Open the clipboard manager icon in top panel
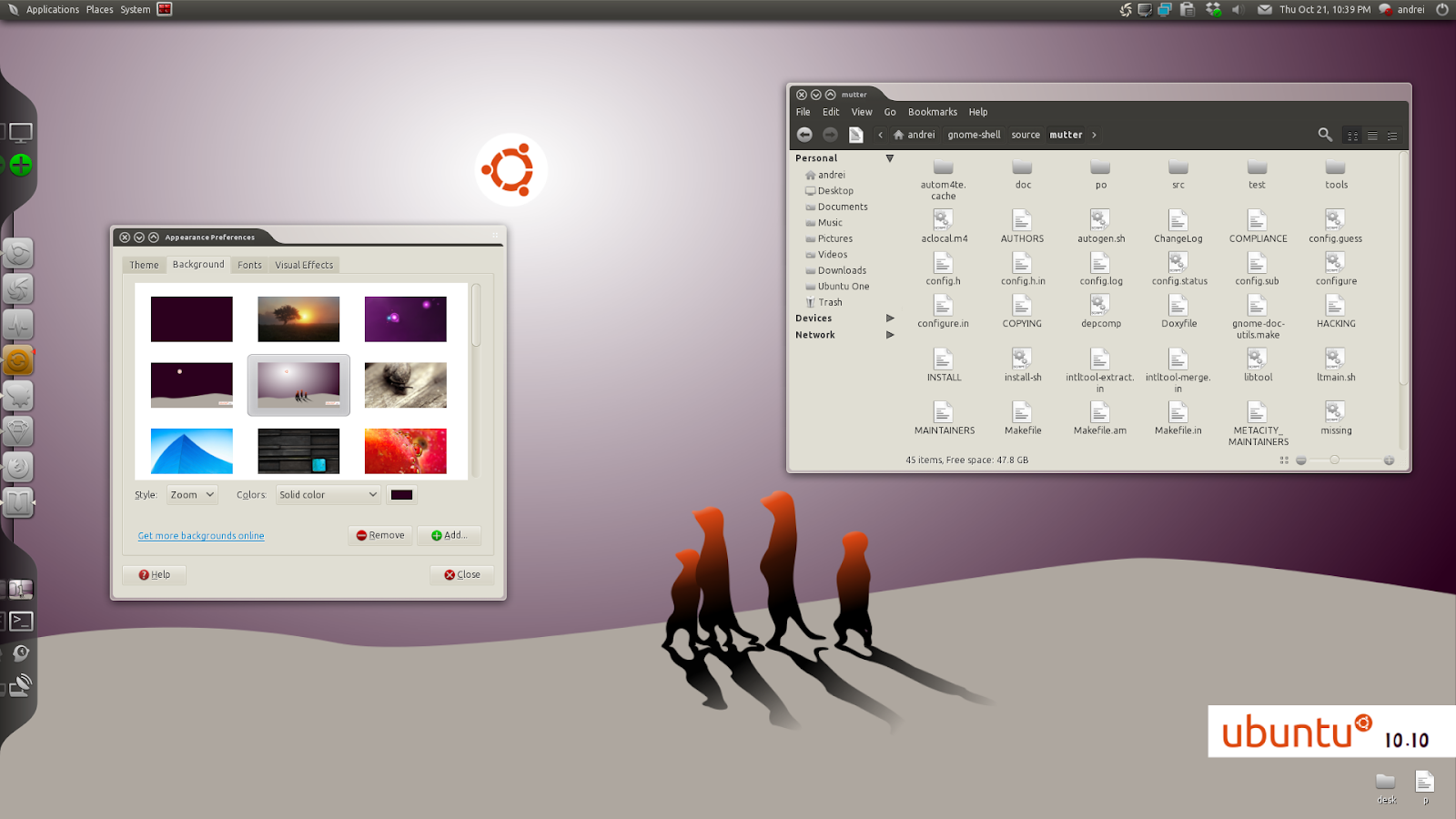 click(1188, 9)
